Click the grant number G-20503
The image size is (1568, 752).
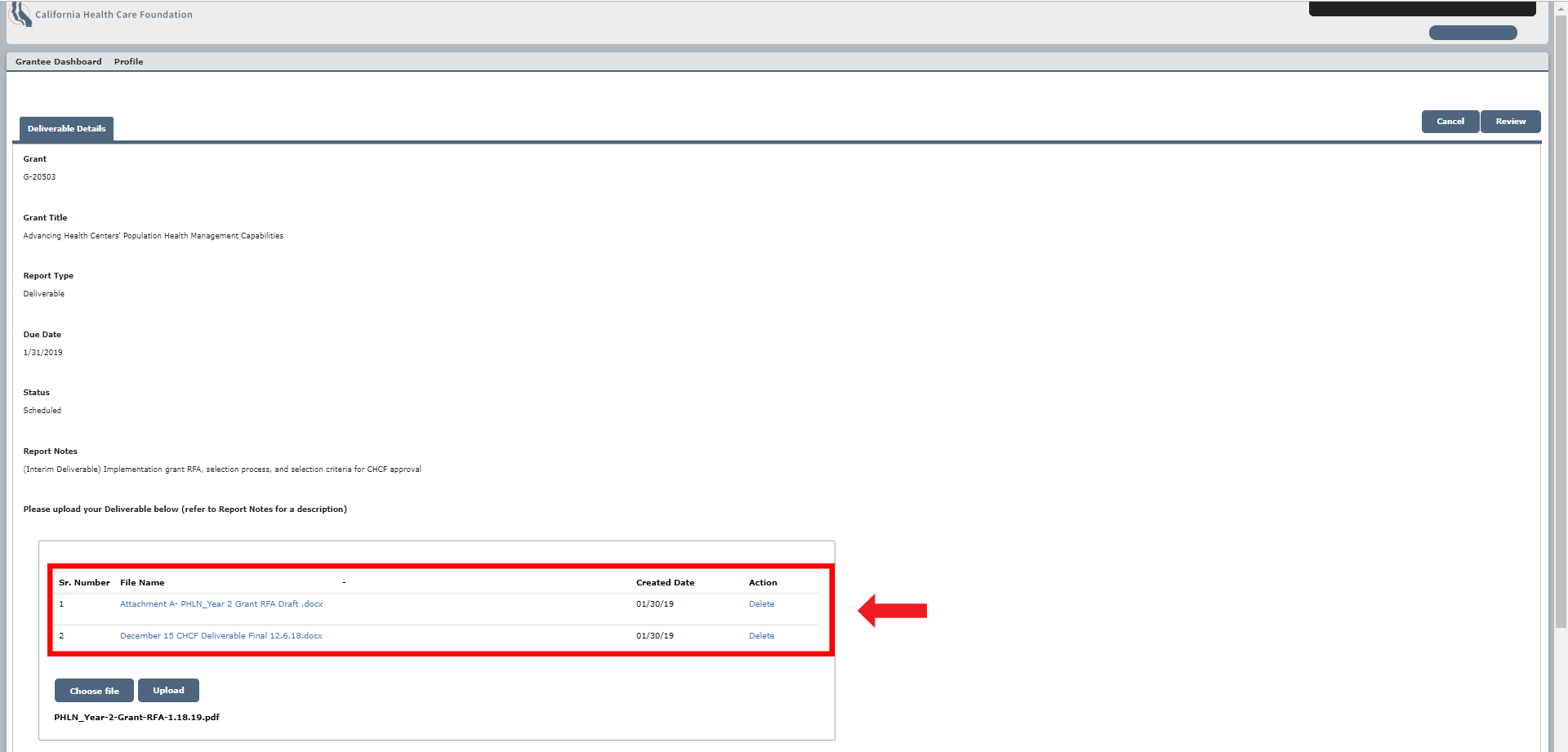pyautogui.click(x=39, y=177)
